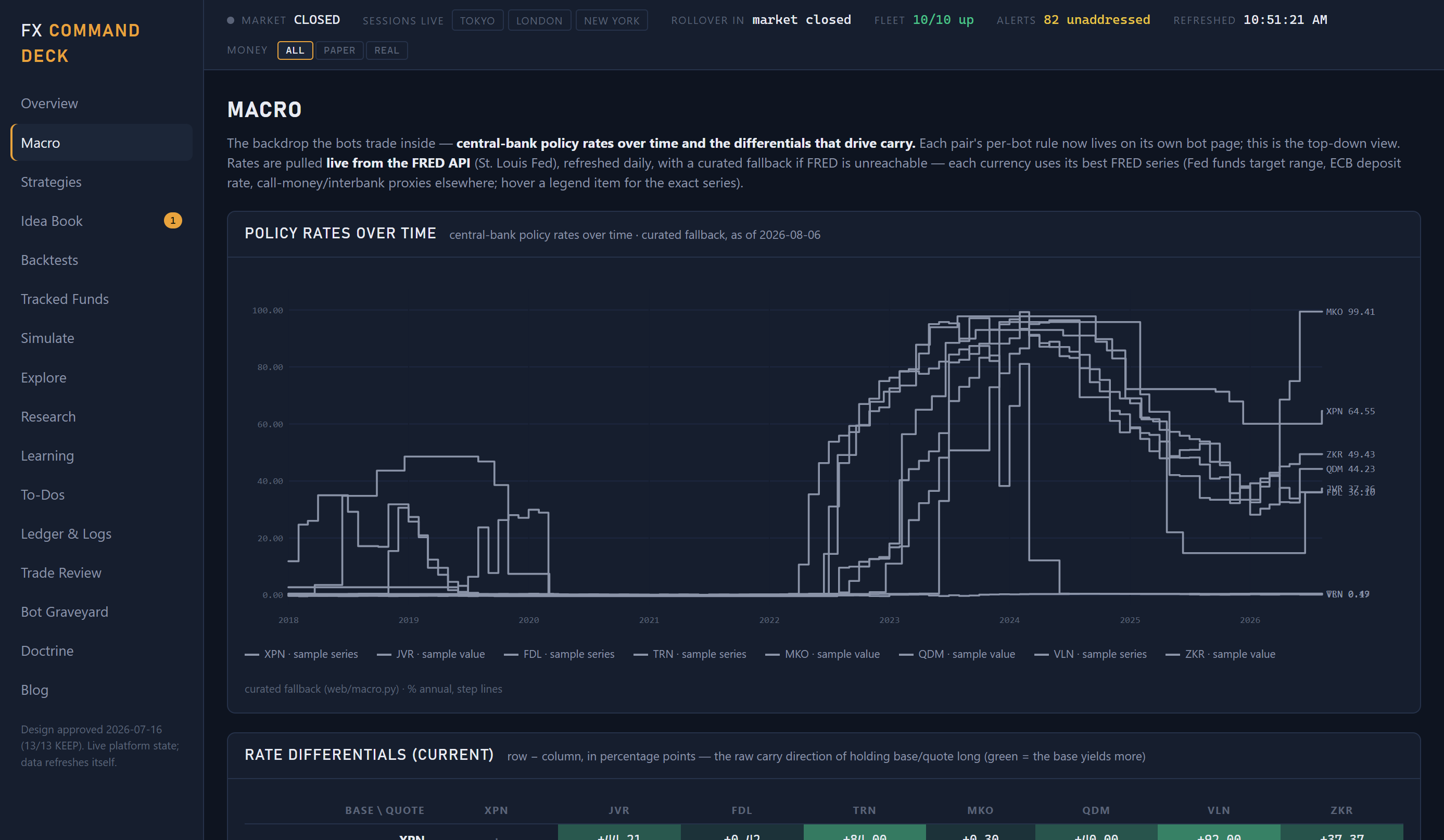Toggle JVR sample value legend item

click(x=431, y=654)
